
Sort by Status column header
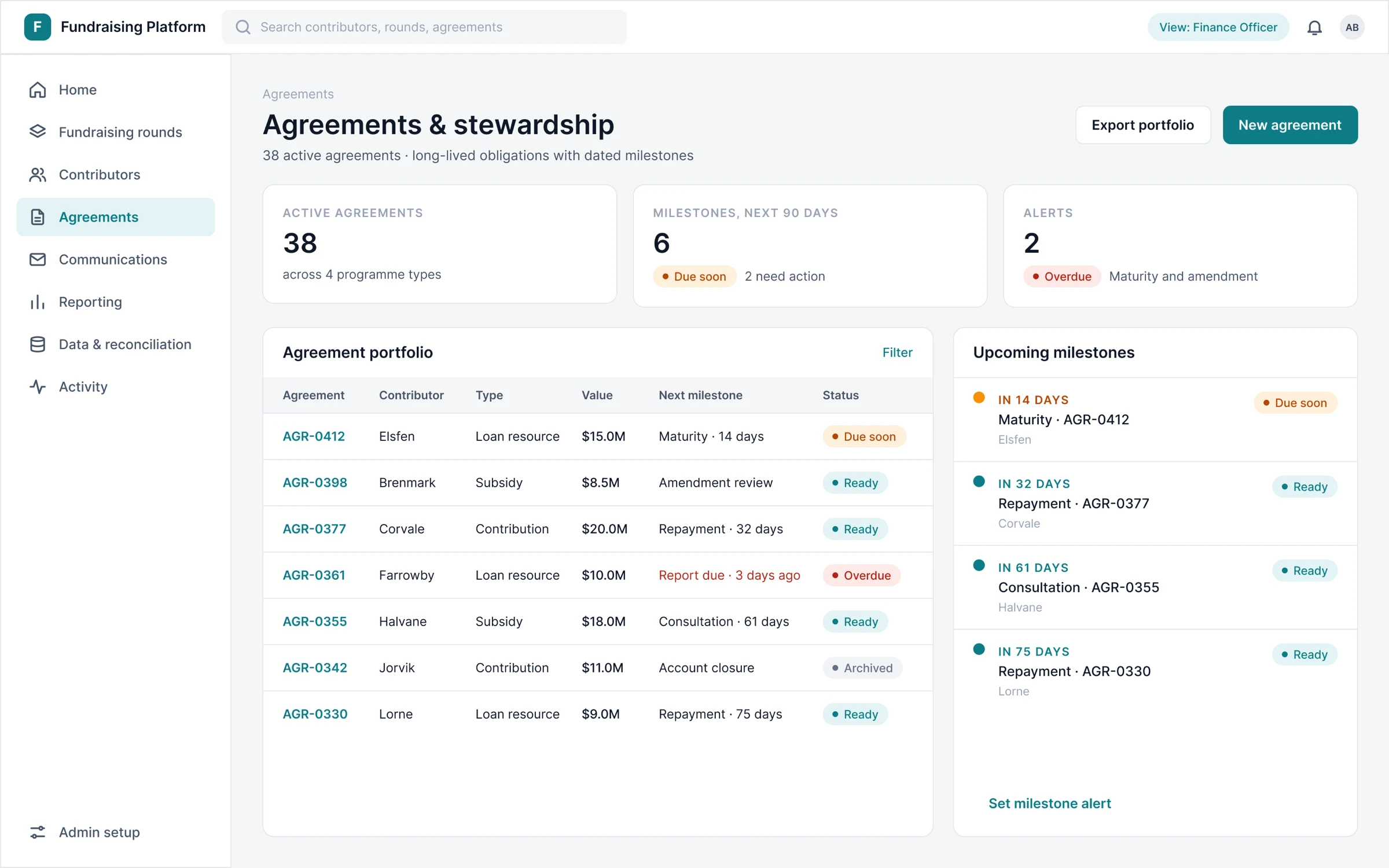point(840,395)
